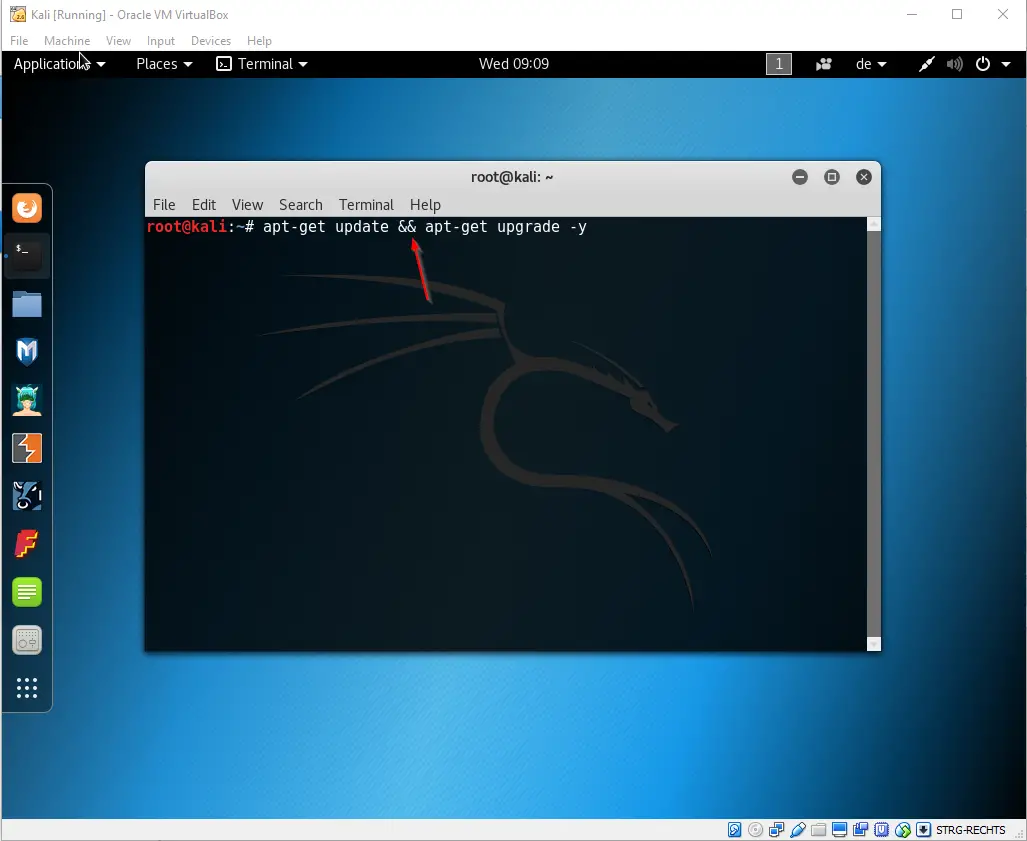Screen dimensions: 1027x841
Task: Click the root@kali: ~ title bar
Action: click(512, 177)
